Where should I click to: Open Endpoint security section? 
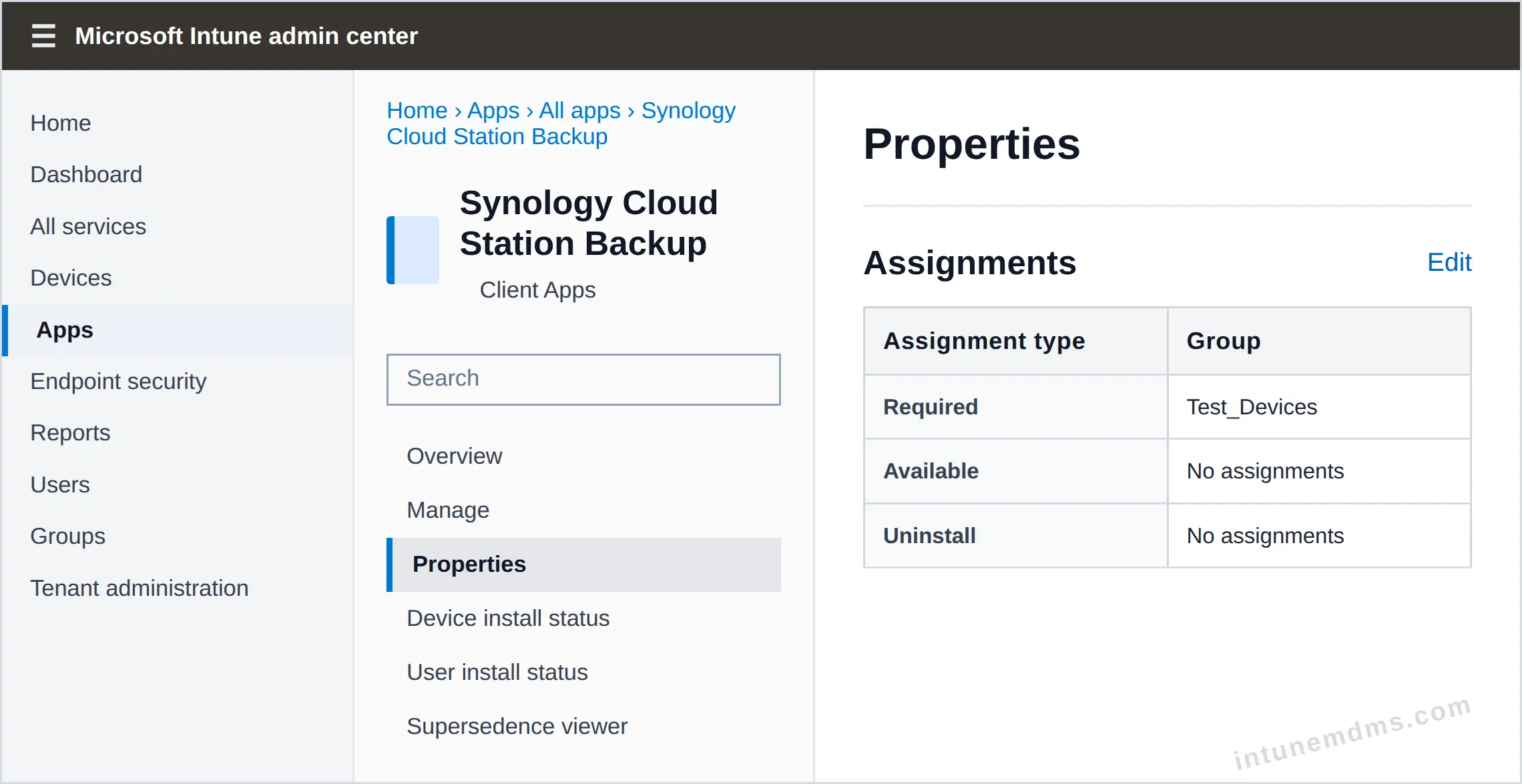point(118,381)
